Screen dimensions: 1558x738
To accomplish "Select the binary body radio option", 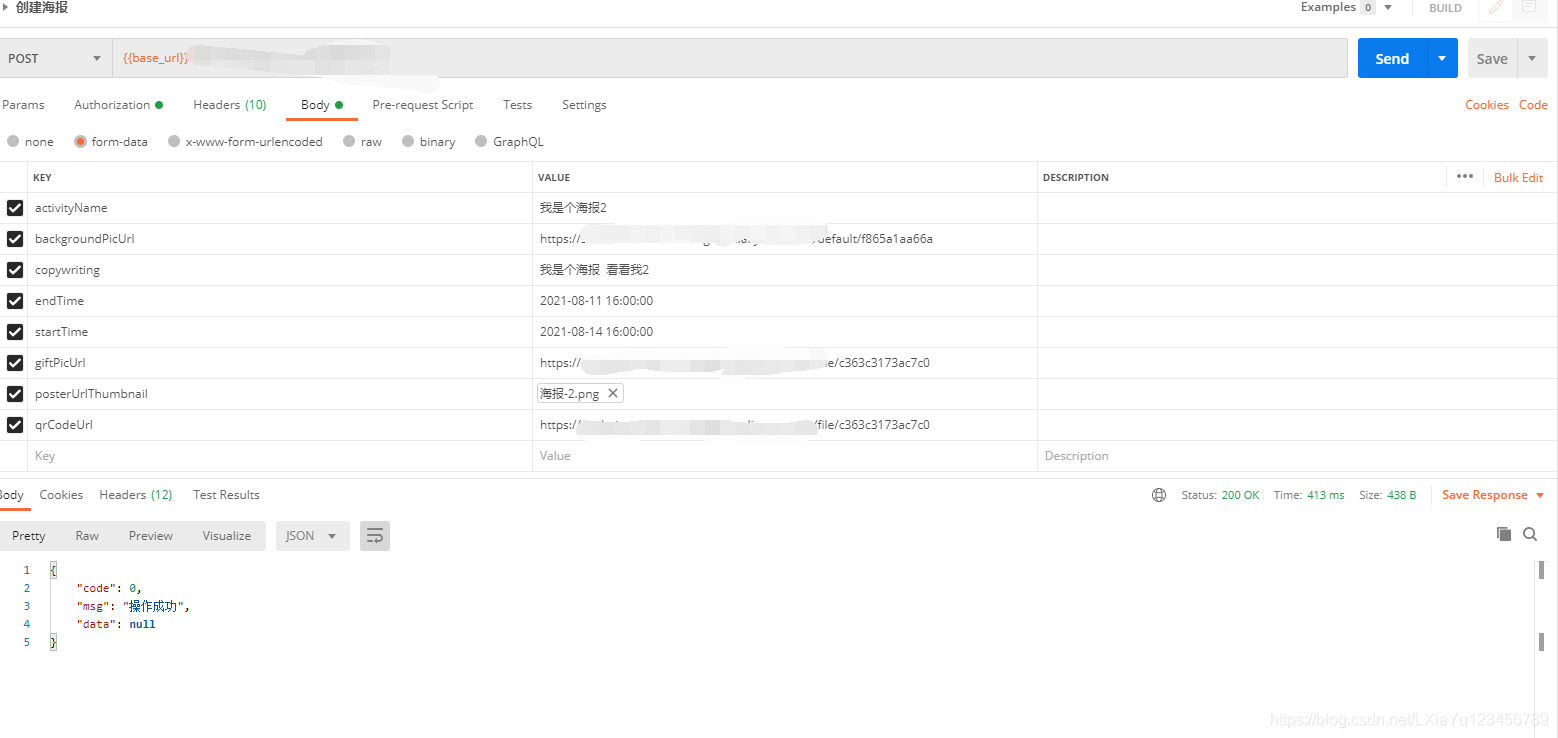I will click(x=408, y=142).
